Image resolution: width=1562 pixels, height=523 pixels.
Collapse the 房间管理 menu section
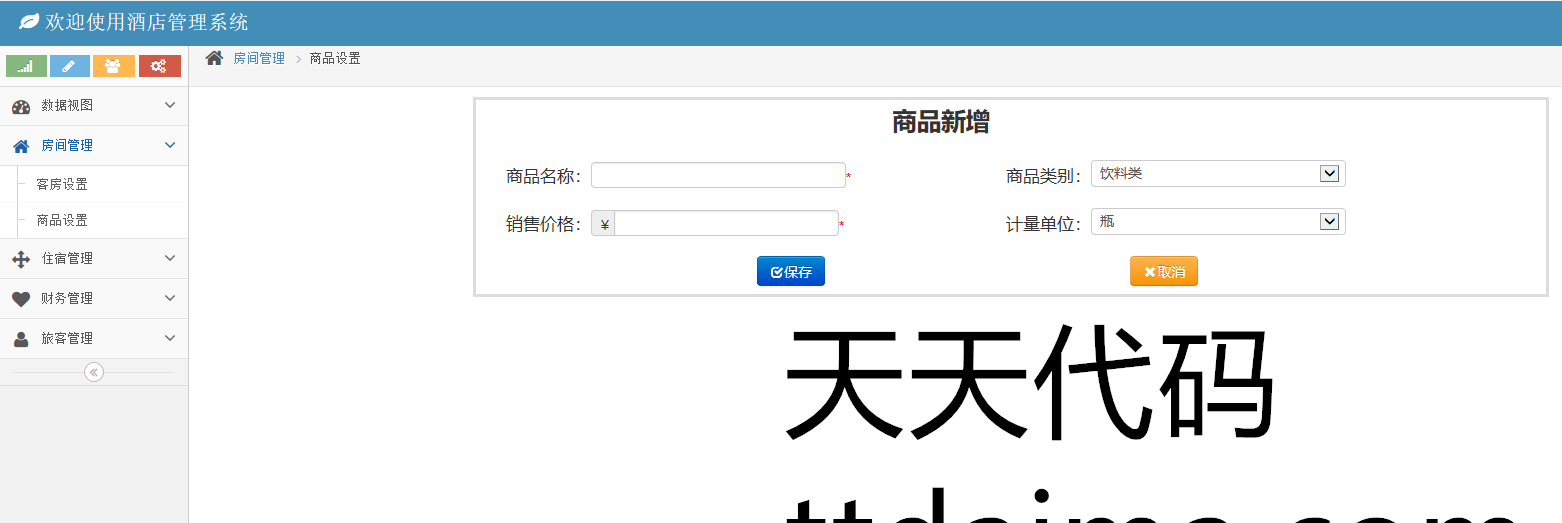pyautogui.click(x=169, y=145)
